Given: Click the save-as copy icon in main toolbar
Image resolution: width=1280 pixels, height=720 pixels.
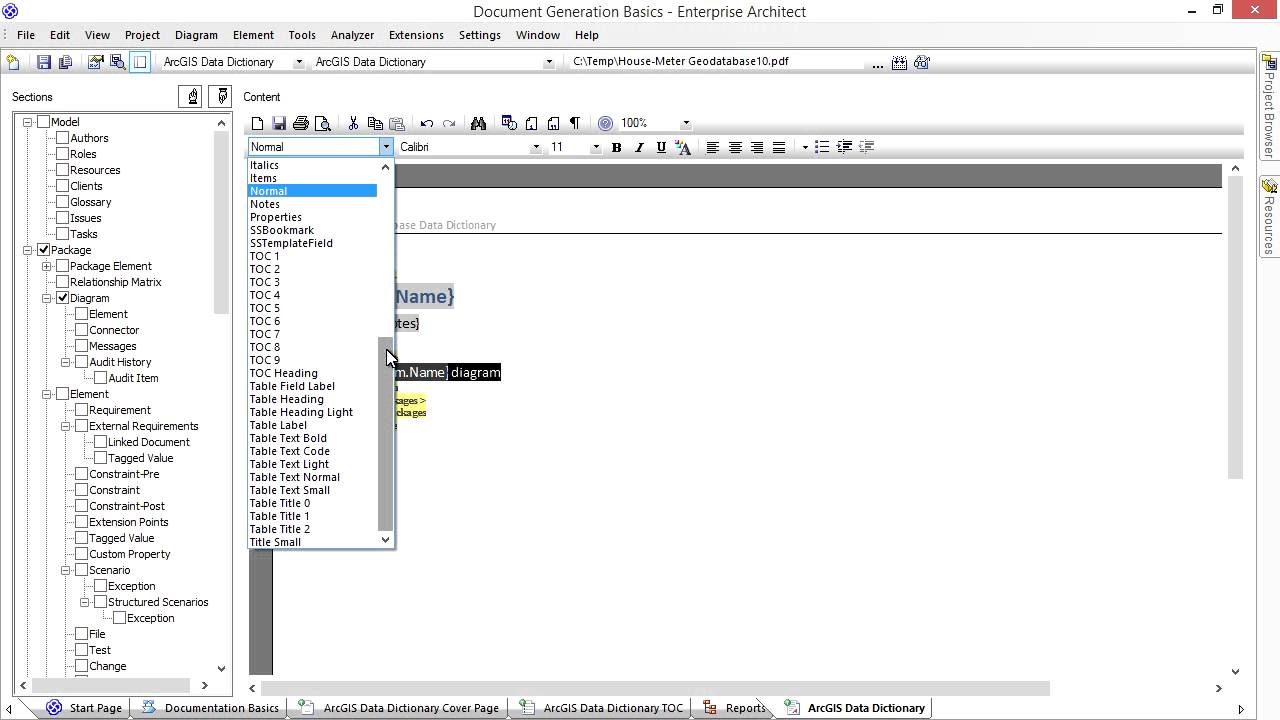Looking at the screenshot, I should [65, 62].
